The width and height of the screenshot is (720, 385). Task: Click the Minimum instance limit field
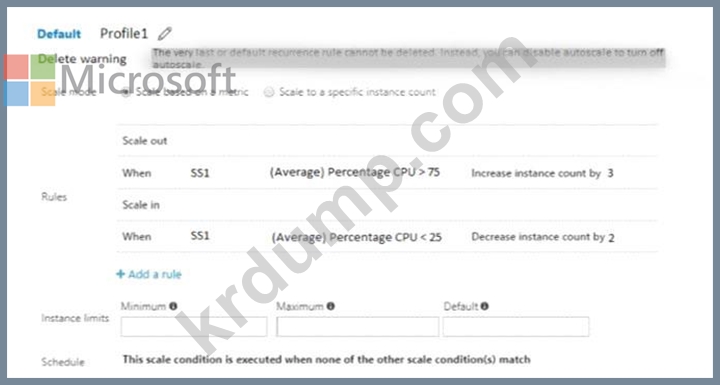pyautogui.click(x=194, y=327)
